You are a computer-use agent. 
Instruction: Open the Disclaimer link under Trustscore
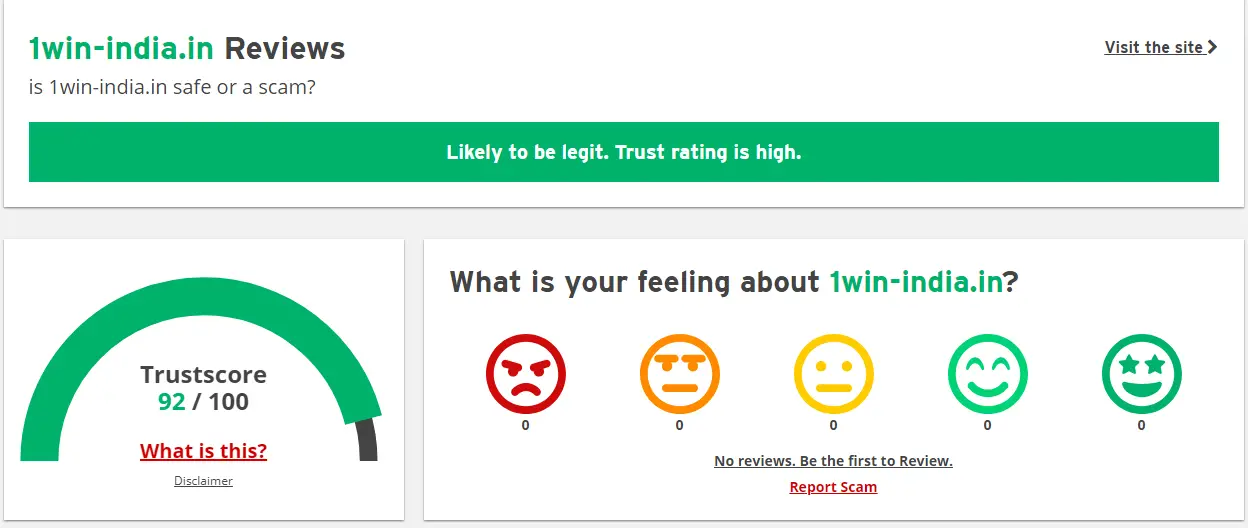tap(204, 481)
